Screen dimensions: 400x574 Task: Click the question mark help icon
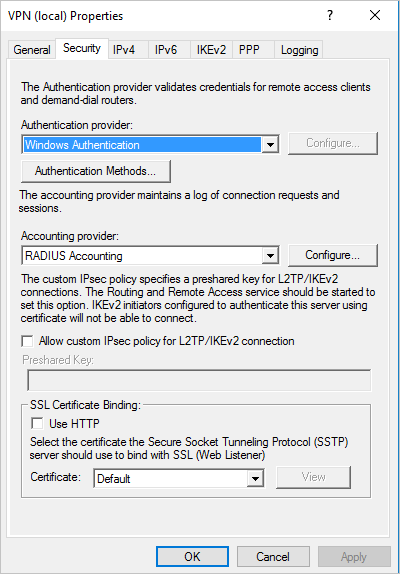pyautogui.click(x=330, y=15)
